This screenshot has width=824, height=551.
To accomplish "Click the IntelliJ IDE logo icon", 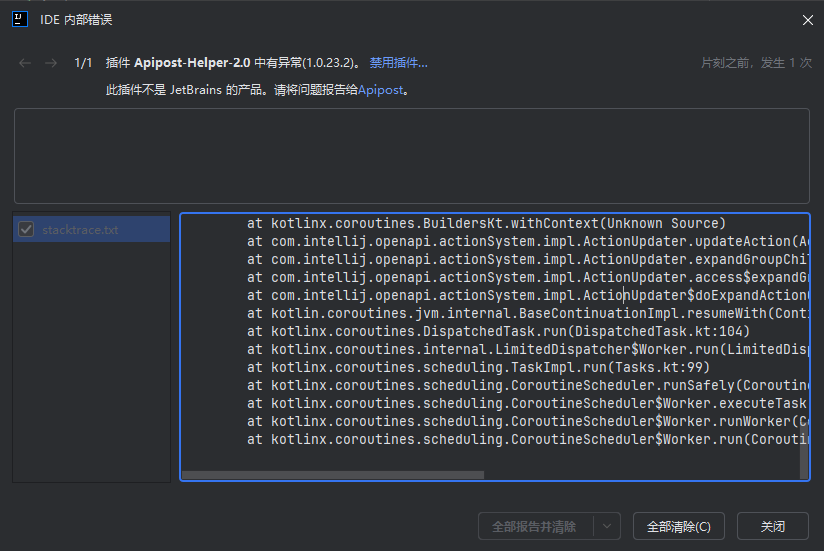I will tap(20, 19).
